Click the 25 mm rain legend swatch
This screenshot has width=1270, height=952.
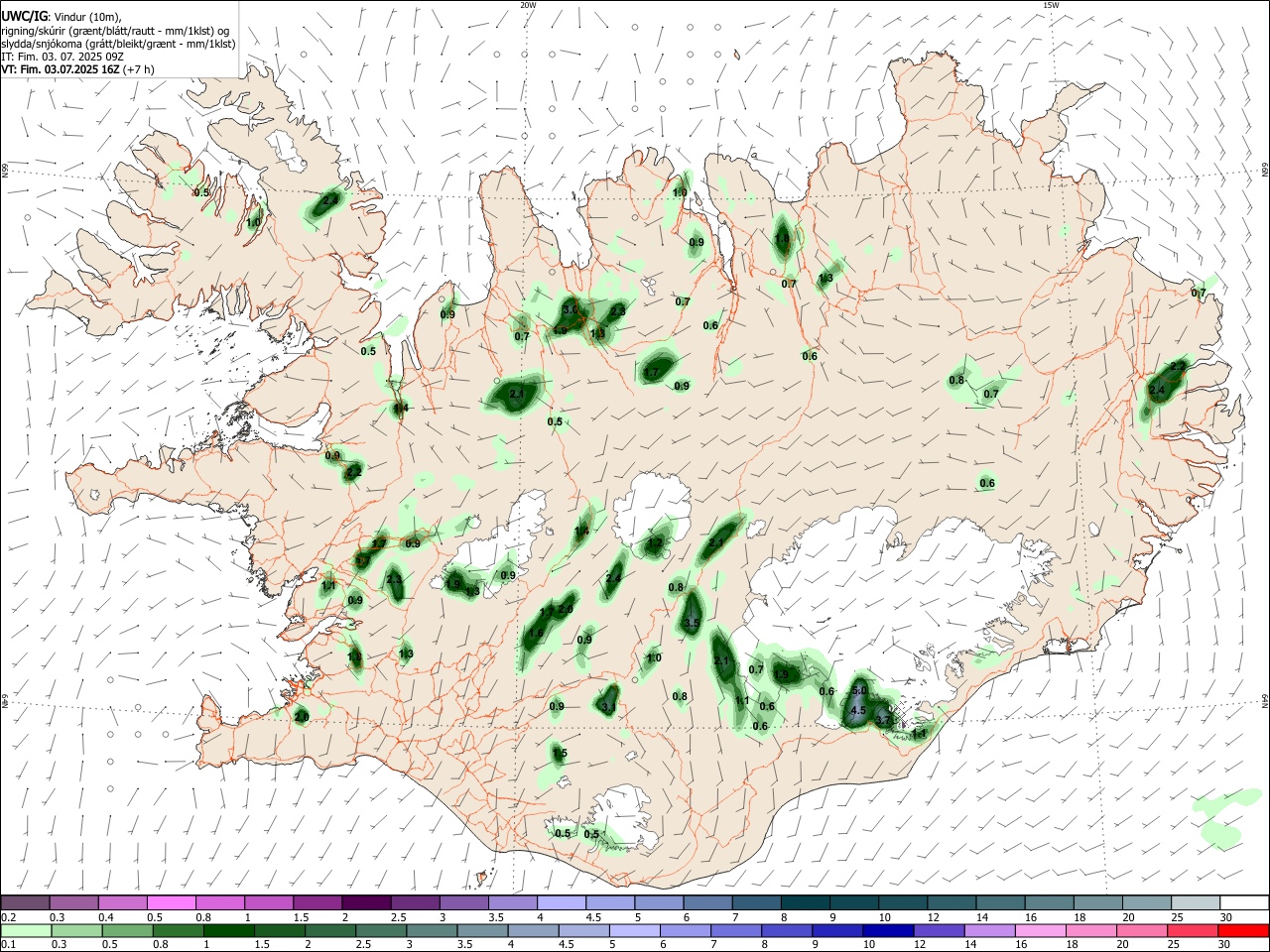pos(1192,930)
